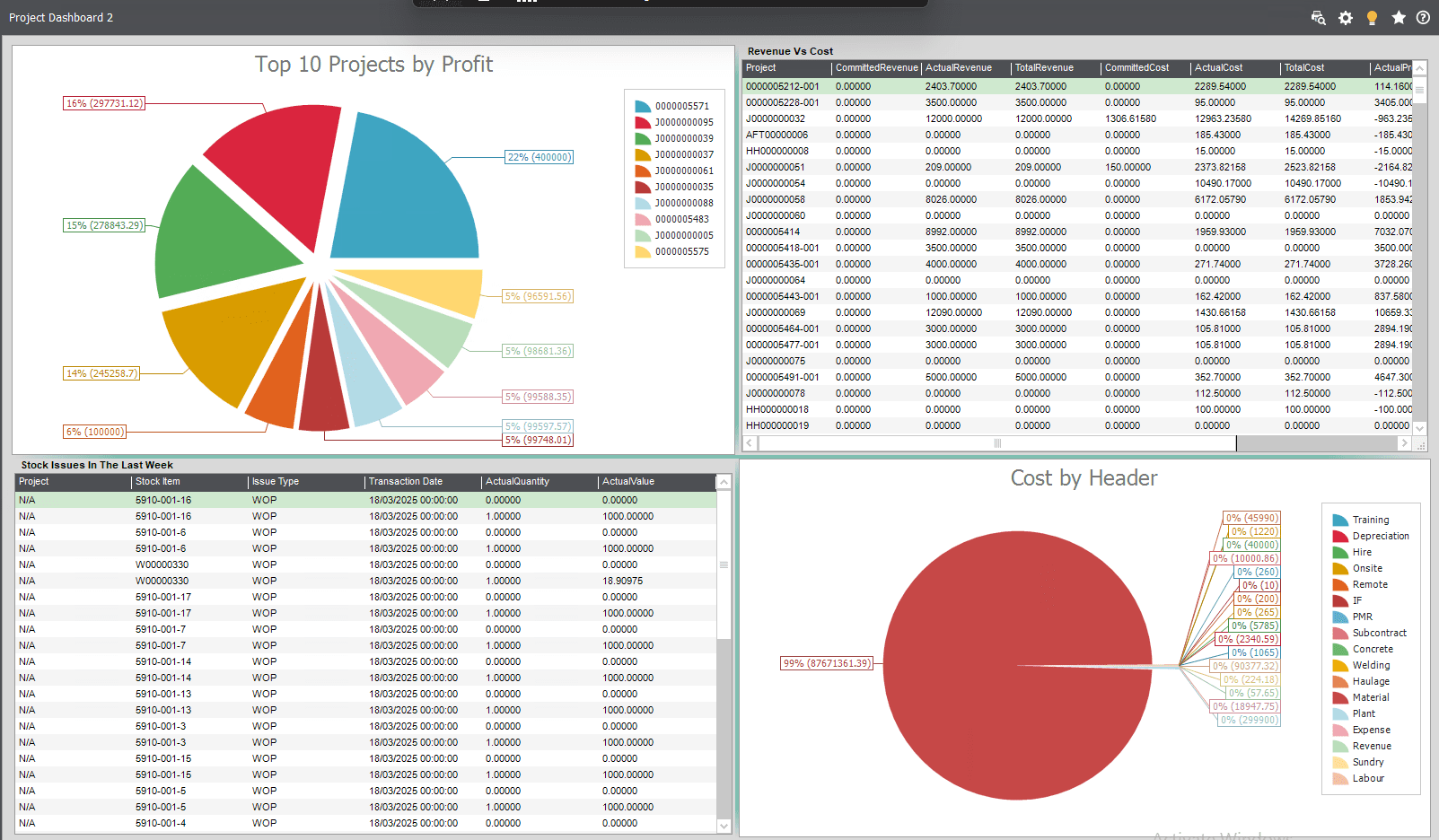Click legend icon for project J0000000095
This screenshot has height=840, width=1439.
coord(643,122)
